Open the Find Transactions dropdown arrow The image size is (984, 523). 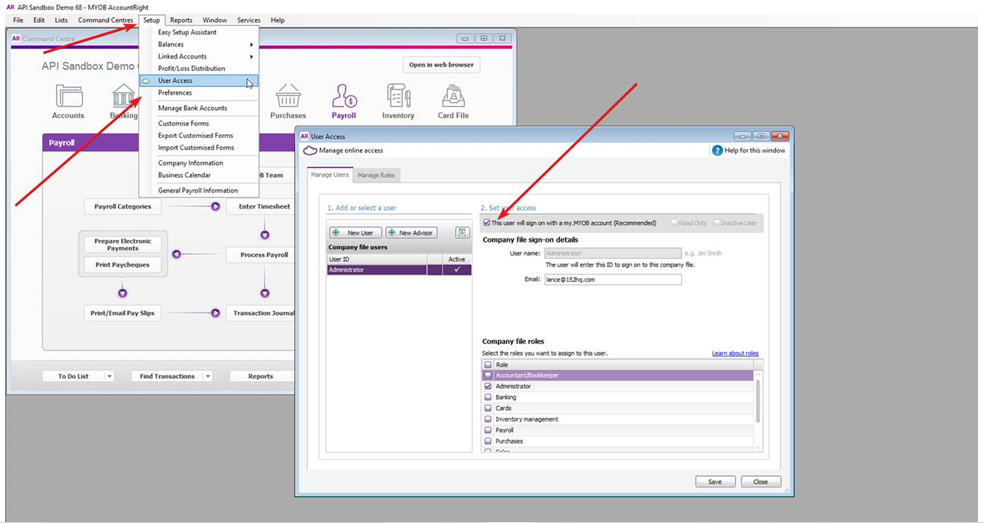[208, 376]
